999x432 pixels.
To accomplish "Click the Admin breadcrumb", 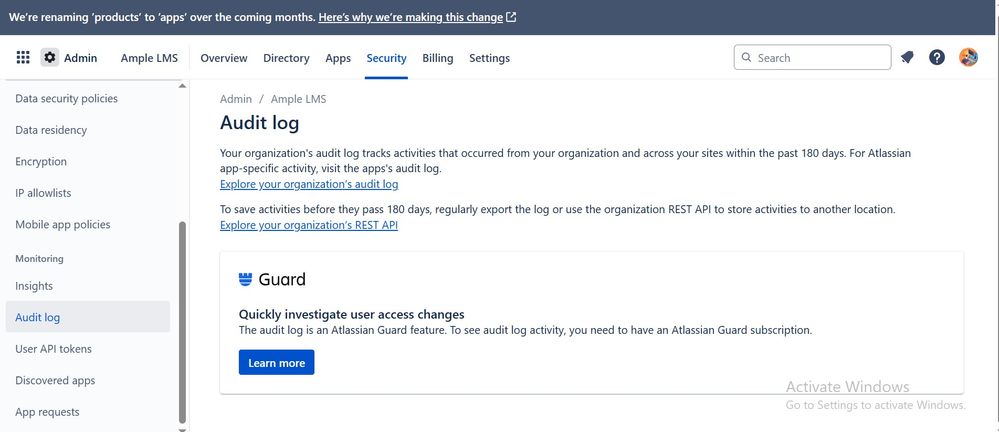I will 236,99.
